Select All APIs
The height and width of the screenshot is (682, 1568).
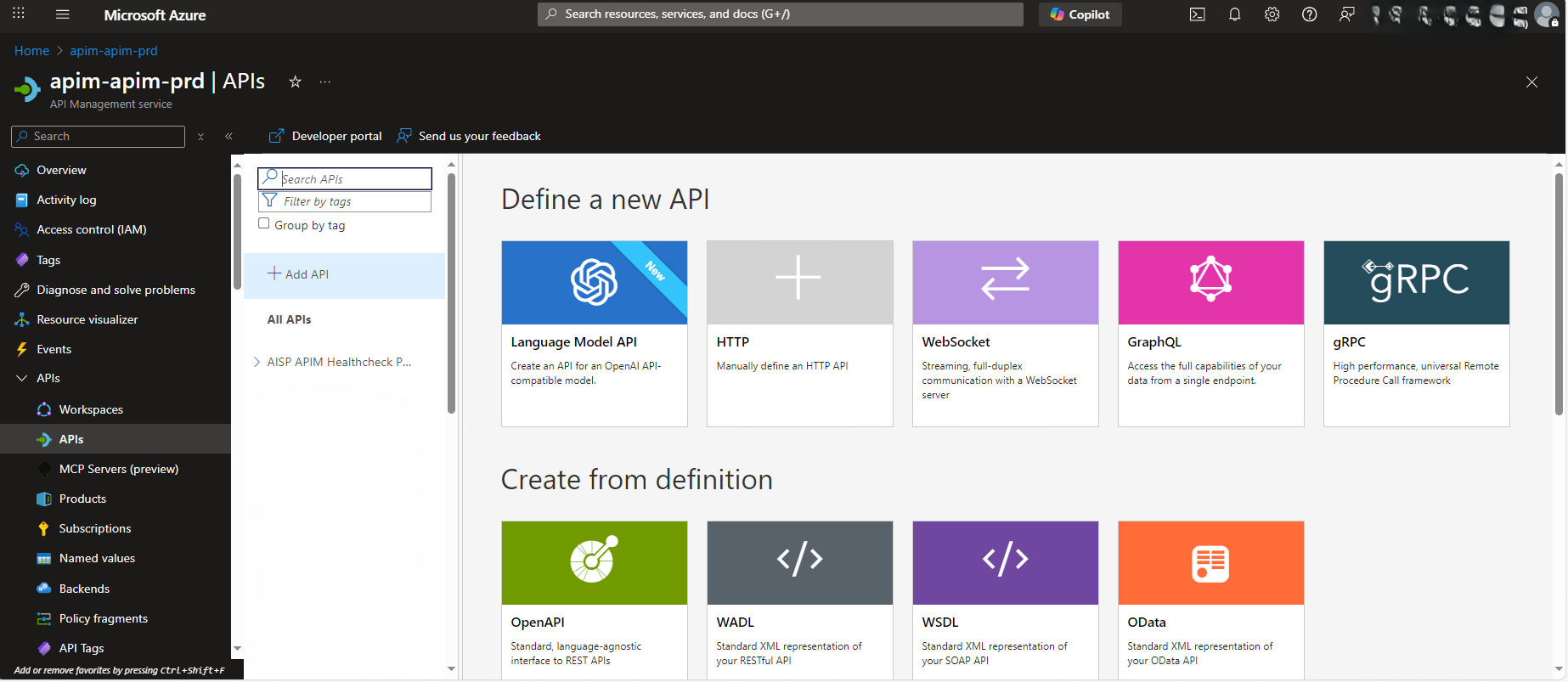pos(289,319)
